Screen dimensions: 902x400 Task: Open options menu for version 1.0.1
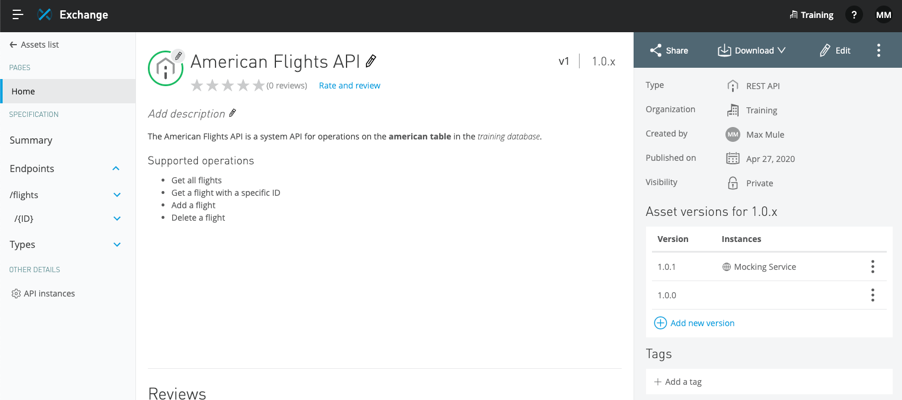click(873, 266)
